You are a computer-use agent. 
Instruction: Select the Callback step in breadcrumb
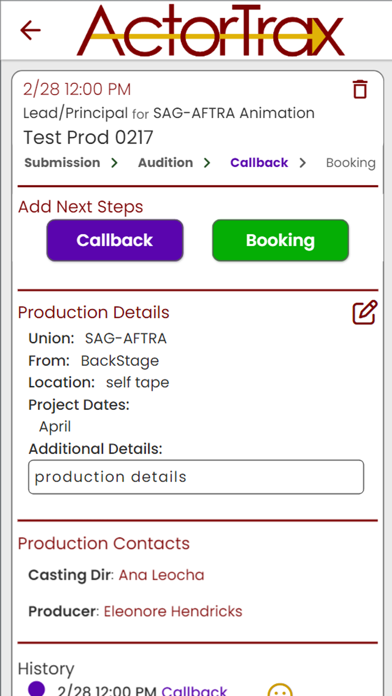pos(259,163)
